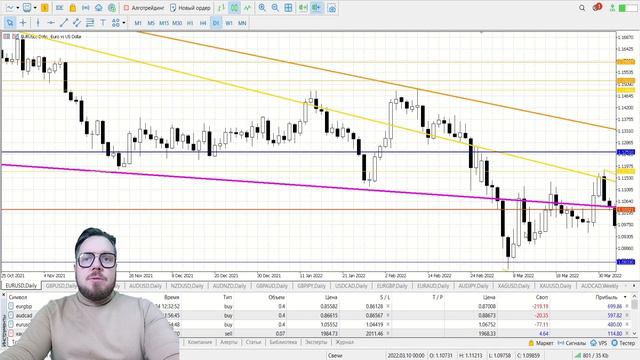Switch chart to line chart icon

(247, 8)
